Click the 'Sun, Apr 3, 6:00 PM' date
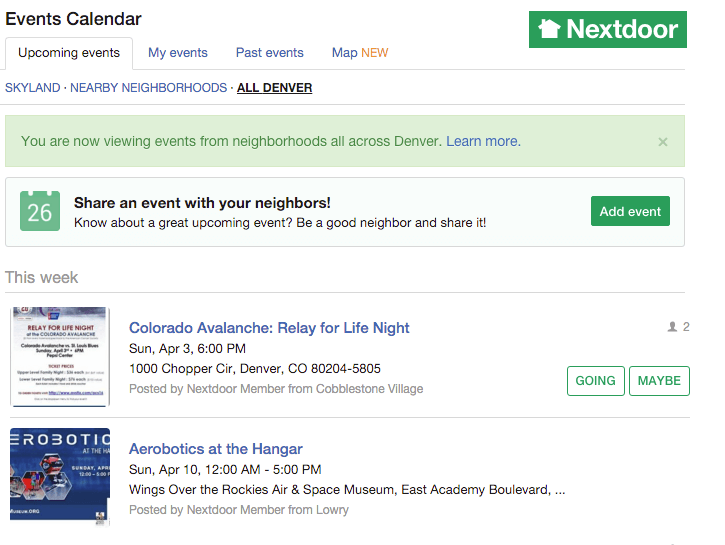The image size is (725, 545). click(x=187, y=349)
